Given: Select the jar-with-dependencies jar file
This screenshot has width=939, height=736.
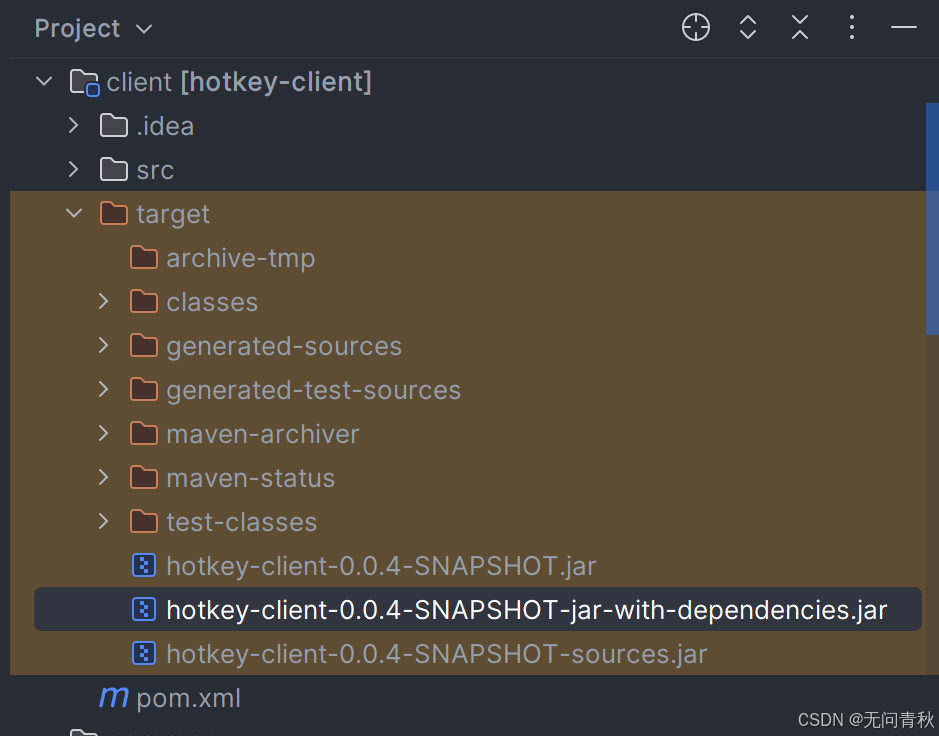Looking at the screenshot, I should point(526,610).
